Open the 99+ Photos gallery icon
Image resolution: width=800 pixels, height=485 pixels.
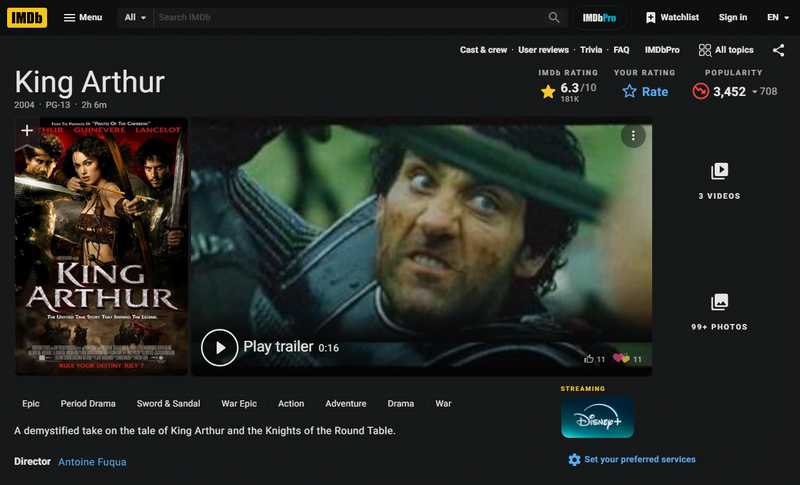tap(719, 302)
